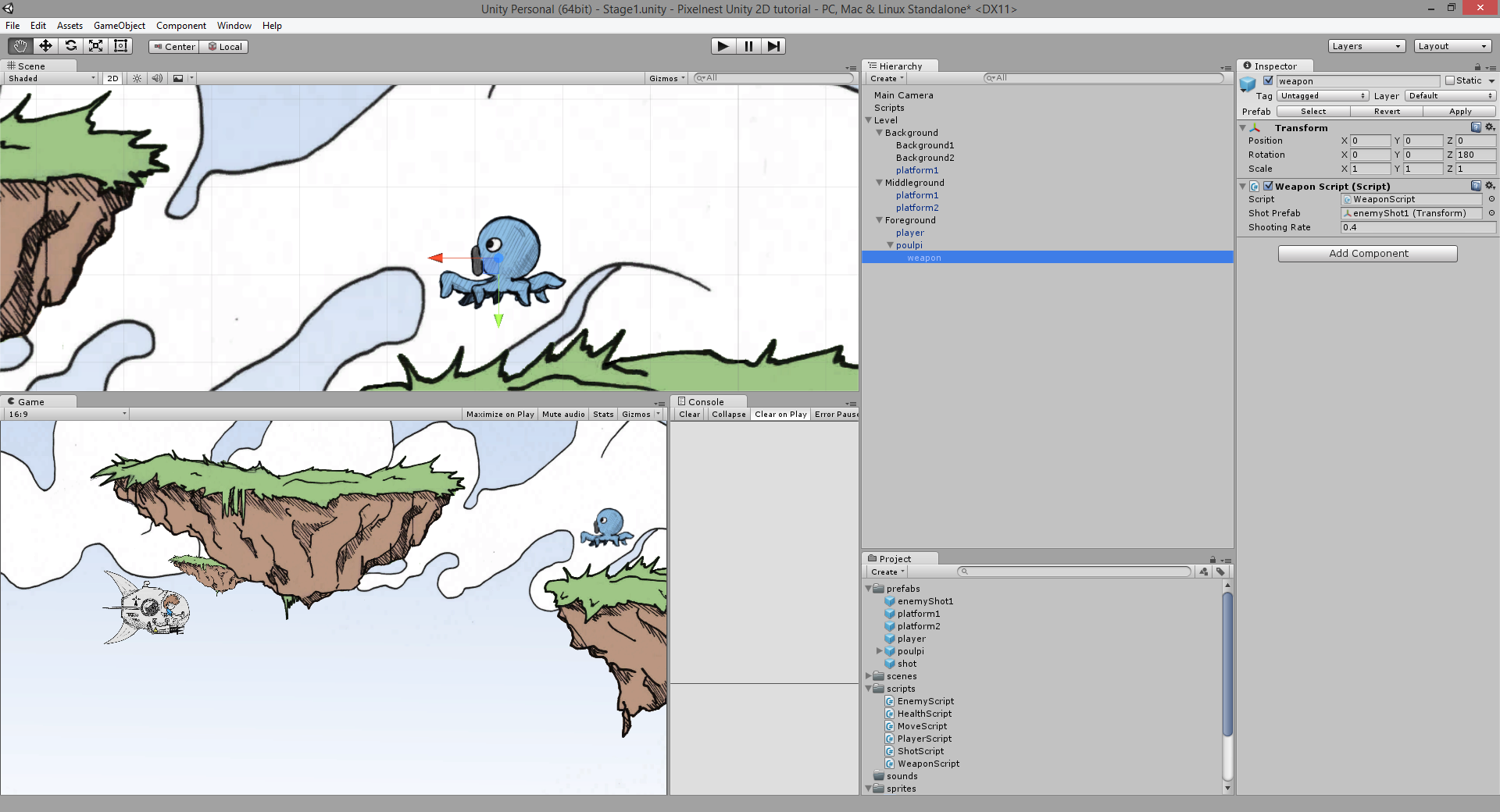Click the Shooting Rate value field
The width and height of the screenshot is (1500, 812).
click(1418, 227)
